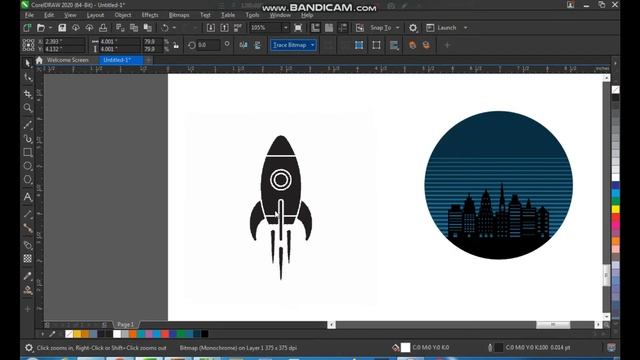640x360 pixels.
Task: Open the File menu
Action: 29,15
